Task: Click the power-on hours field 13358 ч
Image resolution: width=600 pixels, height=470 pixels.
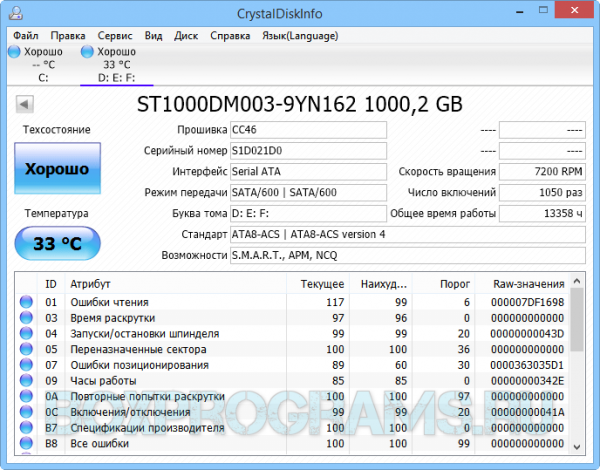Action: click(542, 213)
